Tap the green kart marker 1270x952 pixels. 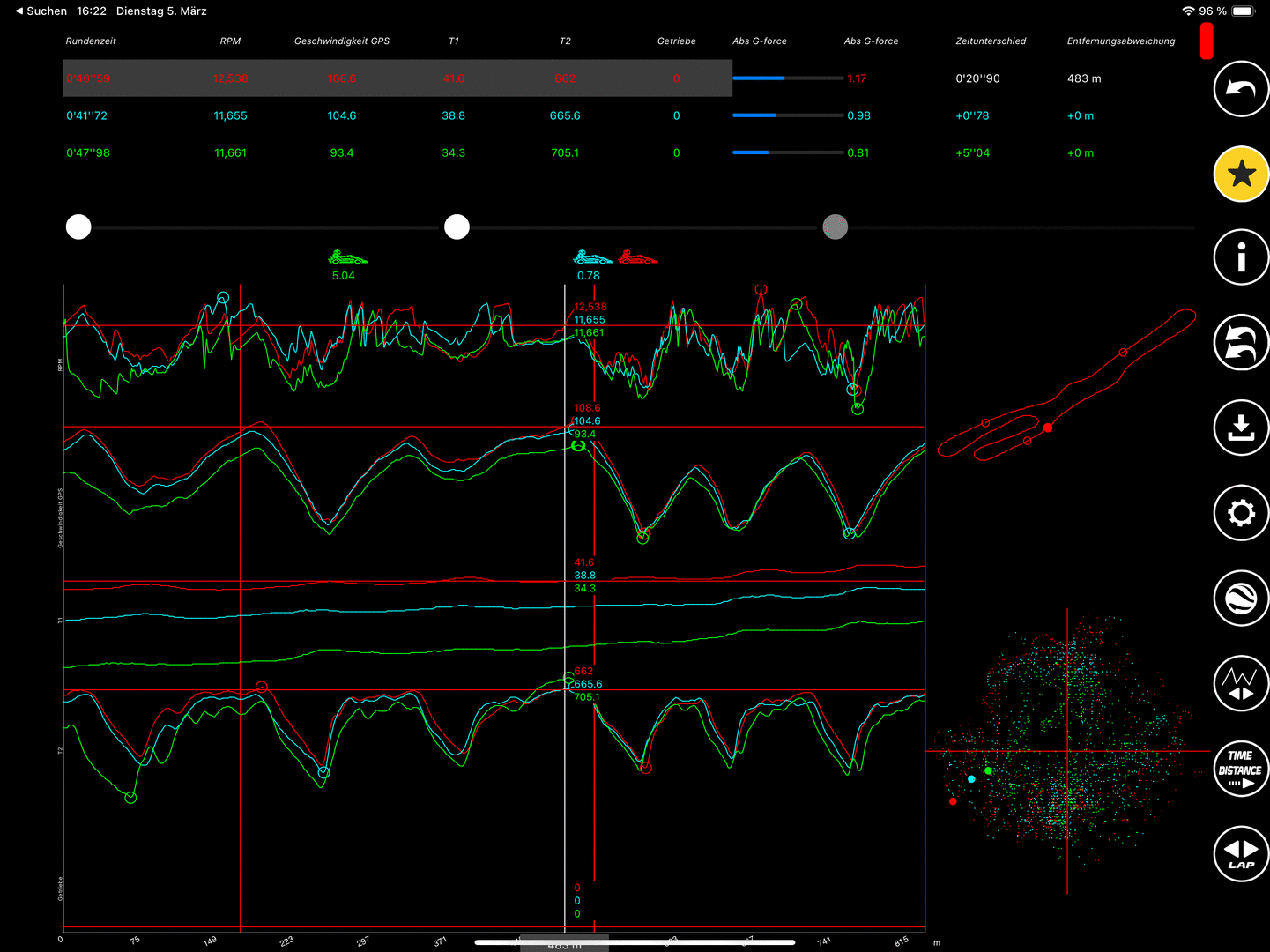click(347, 258)
